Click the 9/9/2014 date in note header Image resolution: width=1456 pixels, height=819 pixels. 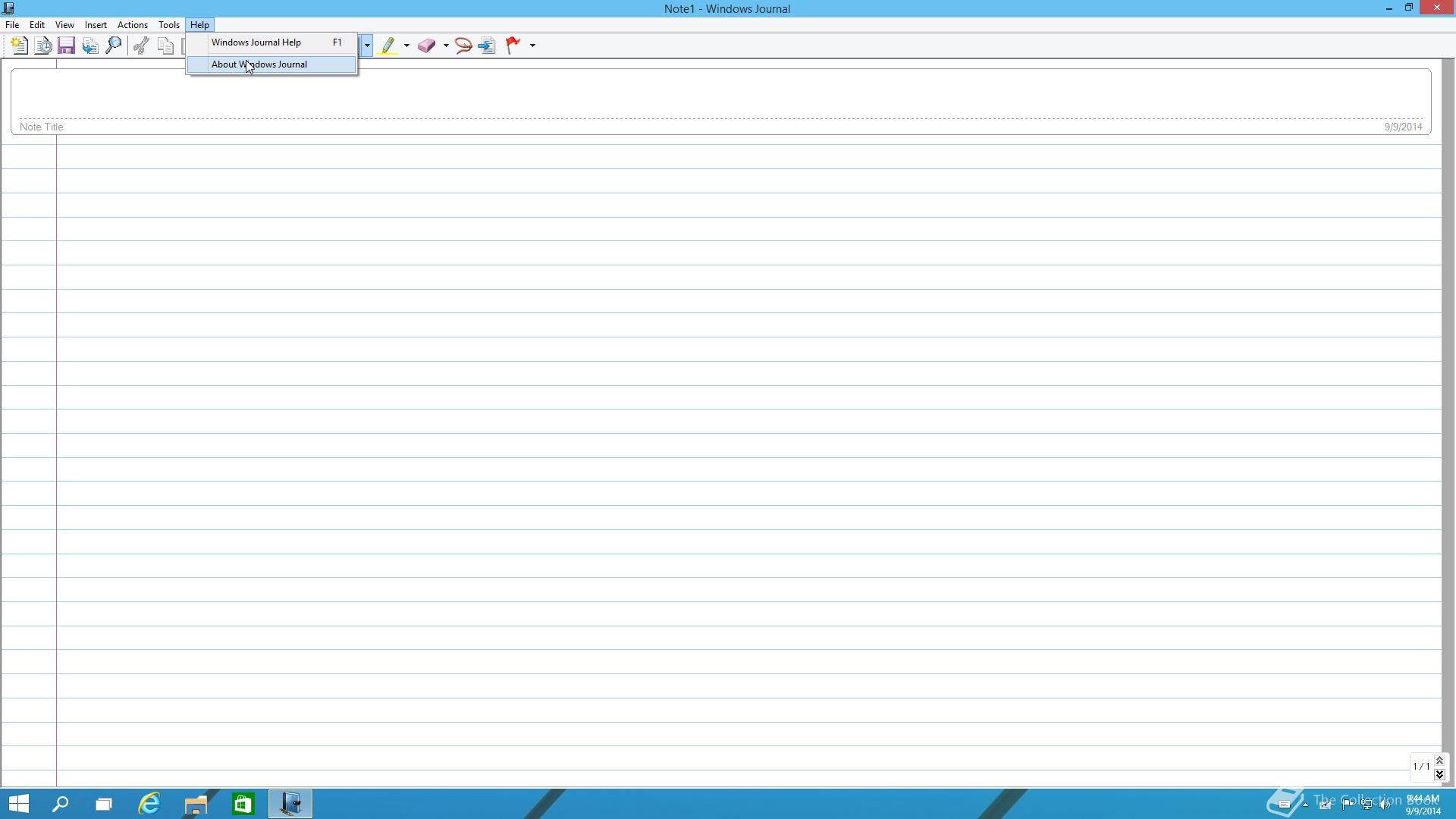pos(1403,127)
